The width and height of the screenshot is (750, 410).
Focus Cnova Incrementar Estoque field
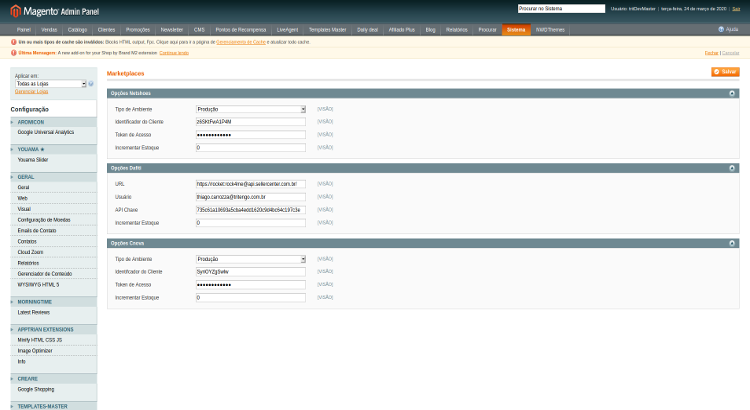coord(251,298)
